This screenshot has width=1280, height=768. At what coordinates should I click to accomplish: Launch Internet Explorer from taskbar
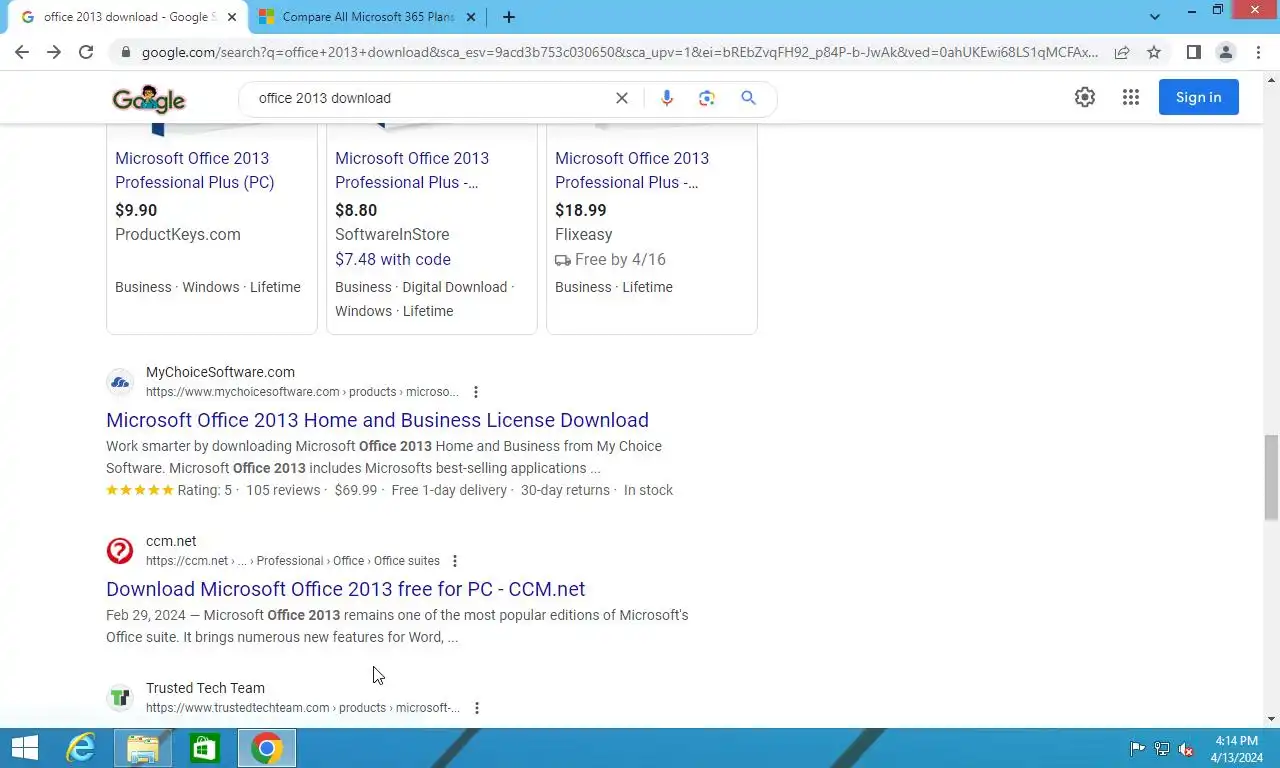80,748
